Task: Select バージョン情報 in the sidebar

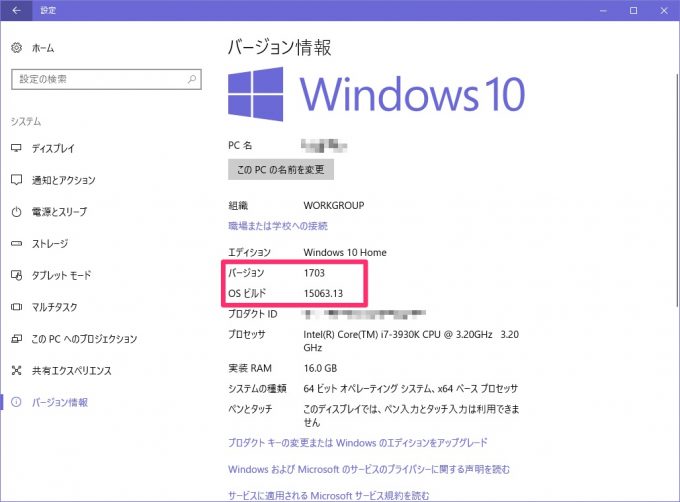Action: coord(60,402)
